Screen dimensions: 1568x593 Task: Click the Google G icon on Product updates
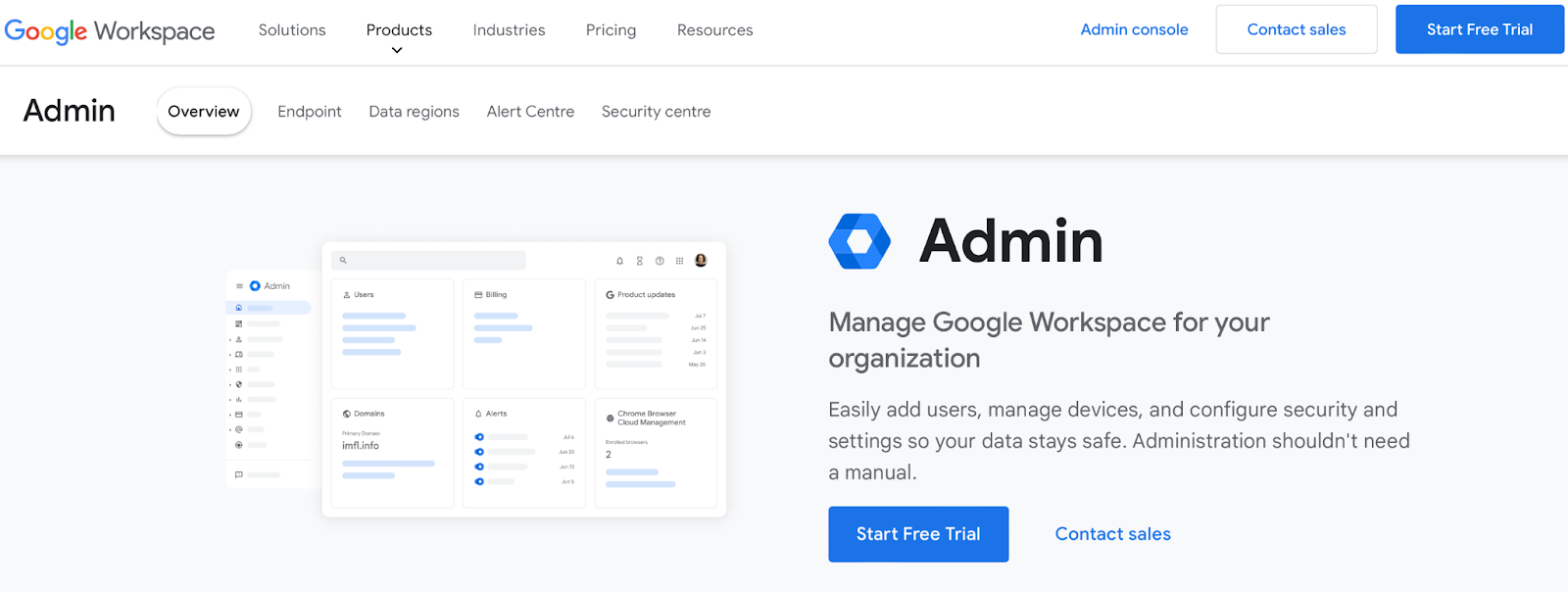pos(610,295)
